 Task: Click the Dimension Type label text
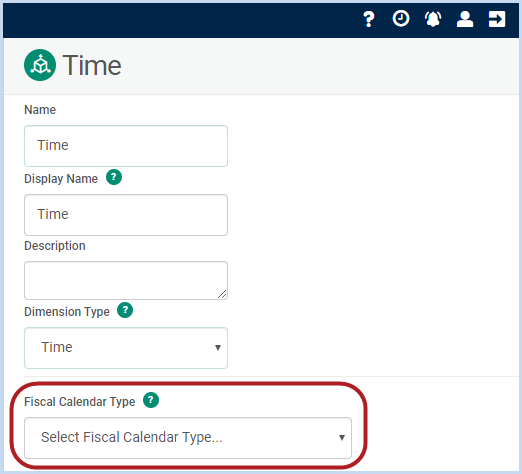(x=67, y=312)
